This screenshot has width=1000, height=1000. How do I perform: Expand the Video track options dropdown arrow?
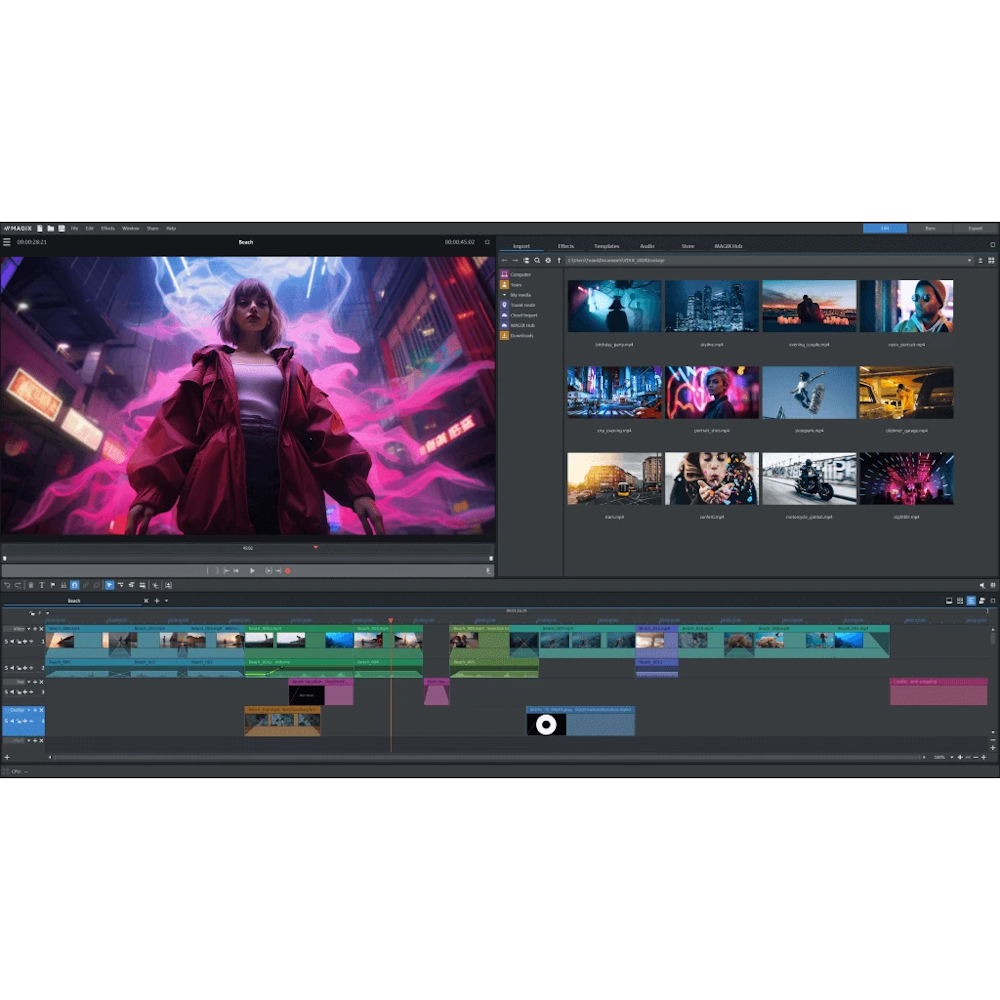click(29, 629)
